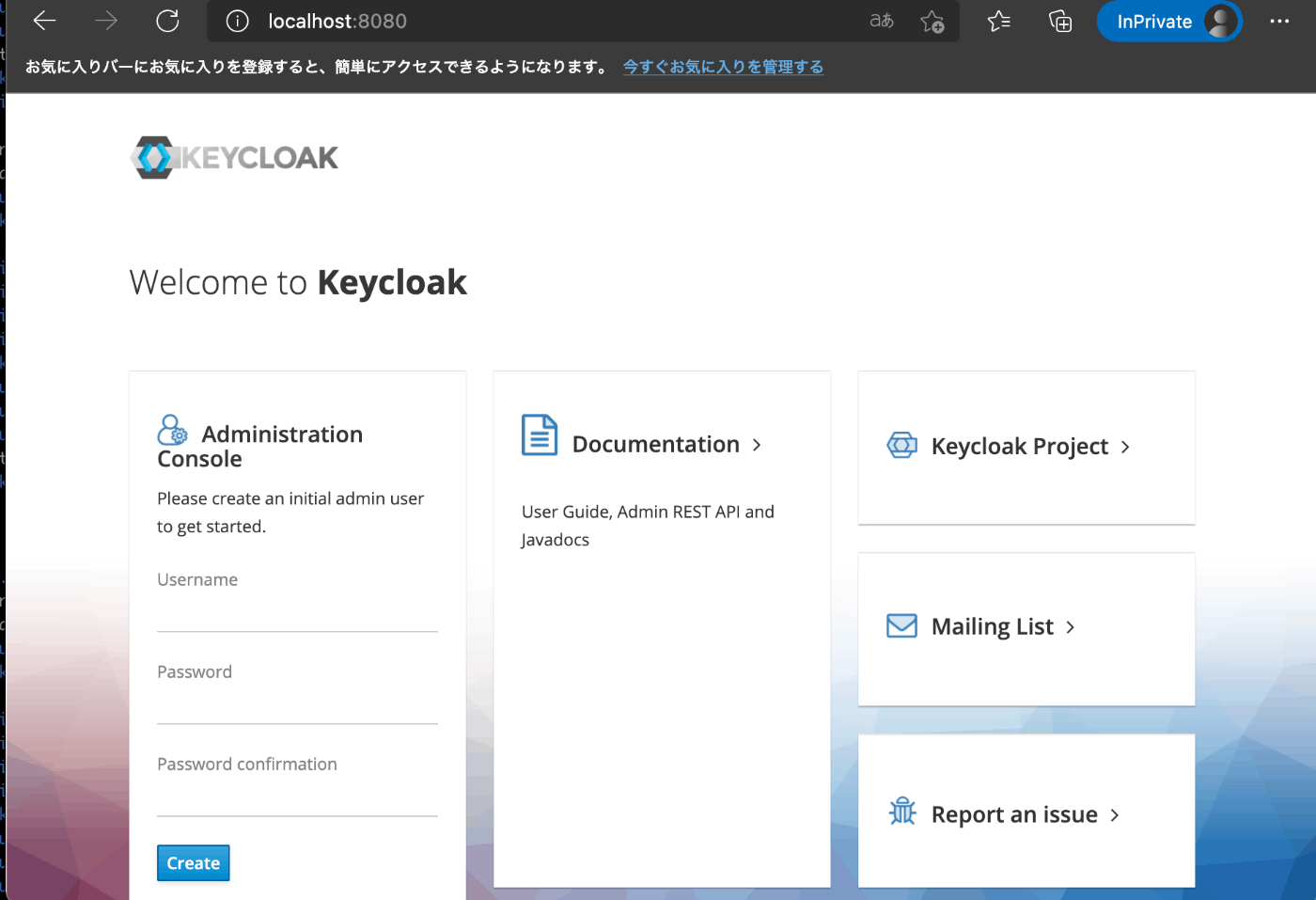The height and width of the screenshot is (900, 1316).
Task: Click the chevron next to Mailing List
Action: tap(1071, 627)
